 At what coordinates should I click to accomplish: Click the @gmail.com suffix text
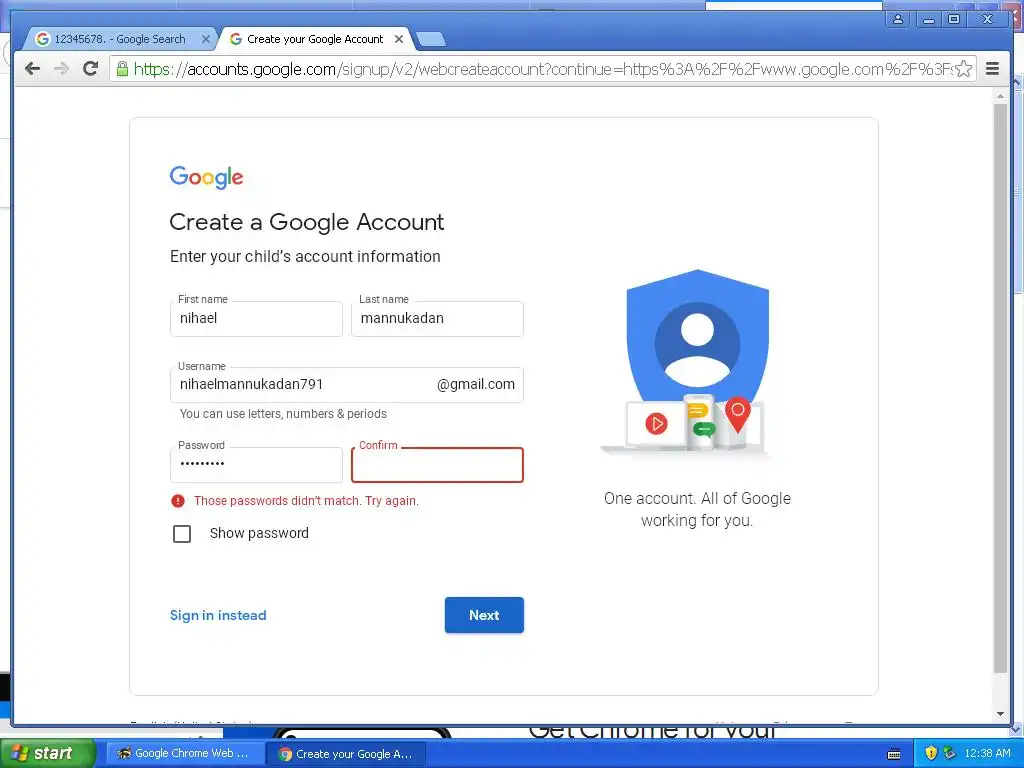click(476, 385)
